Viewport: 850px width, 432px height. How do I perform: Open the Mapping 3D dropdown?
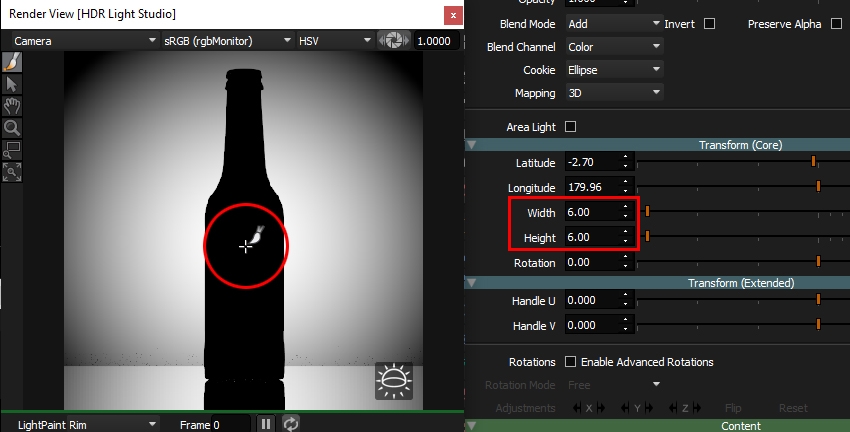[x=614, y=93]
